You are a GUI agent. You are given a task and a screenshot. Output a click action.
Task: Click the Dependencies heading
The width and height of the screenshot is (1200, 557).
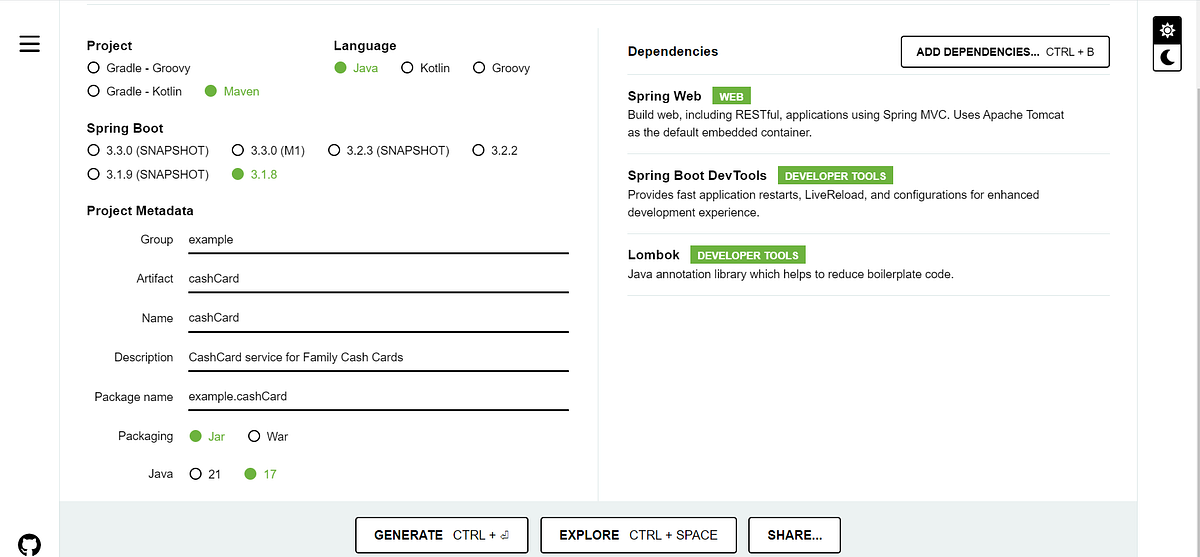coord(673,52)
